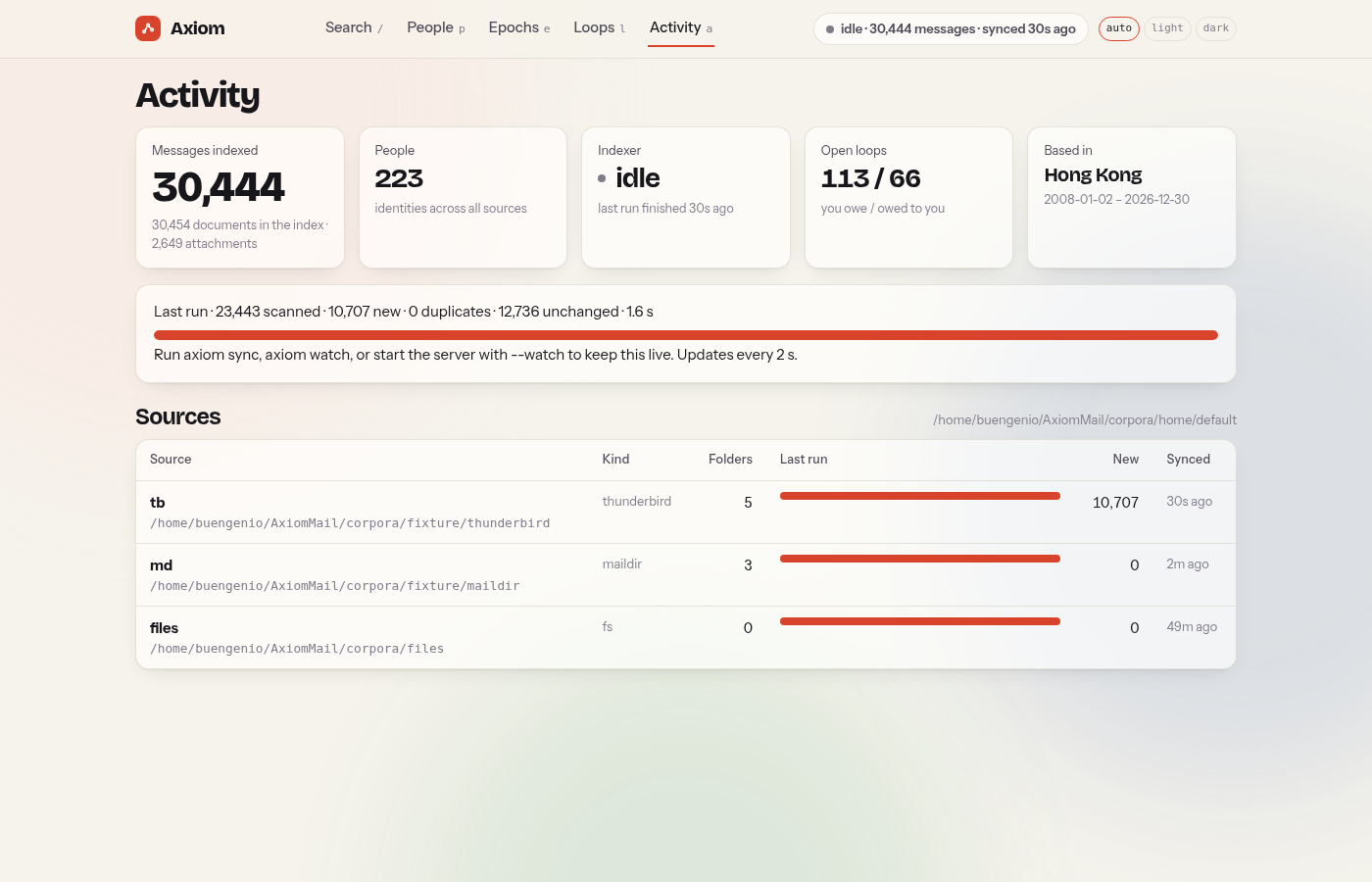The height and width of the screenshot is (882, 1372).
Task: Click the red Axiom logo icon
Action: [x=148, y=28]
